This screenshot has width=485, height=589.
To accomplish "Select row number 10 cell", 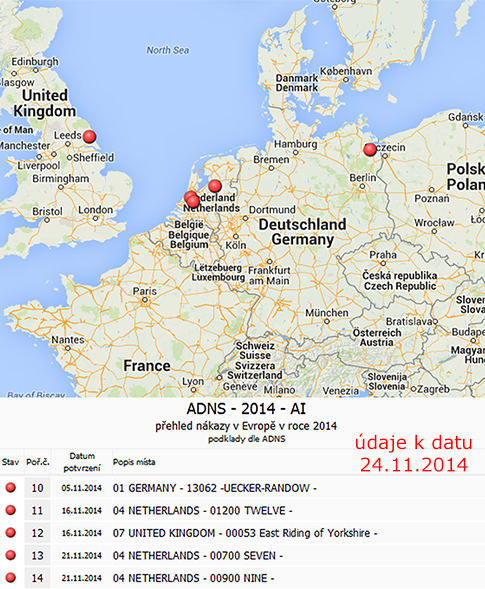I will point(37,488).
